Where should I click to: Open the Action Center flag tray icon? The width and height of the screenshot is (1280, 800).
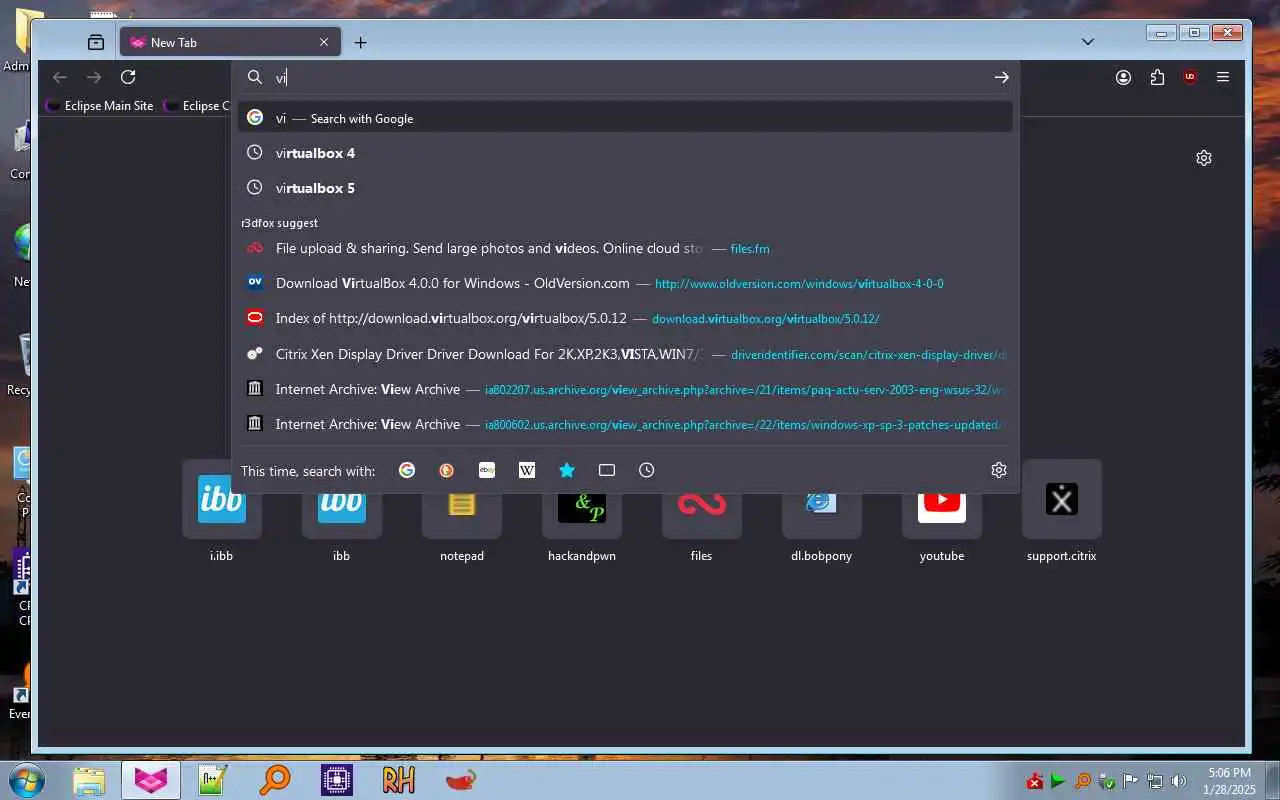[x=1131, y=781]
